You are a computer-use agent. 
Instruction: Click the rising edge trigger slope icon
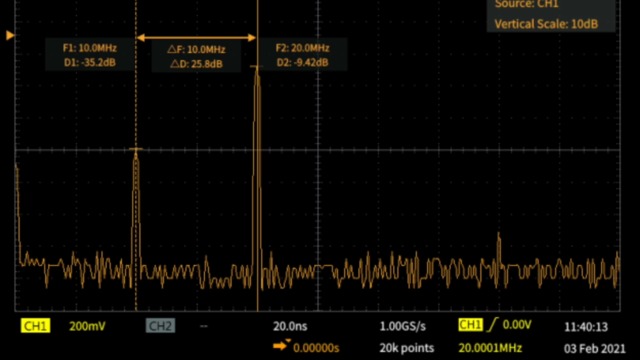coord(493,324)
